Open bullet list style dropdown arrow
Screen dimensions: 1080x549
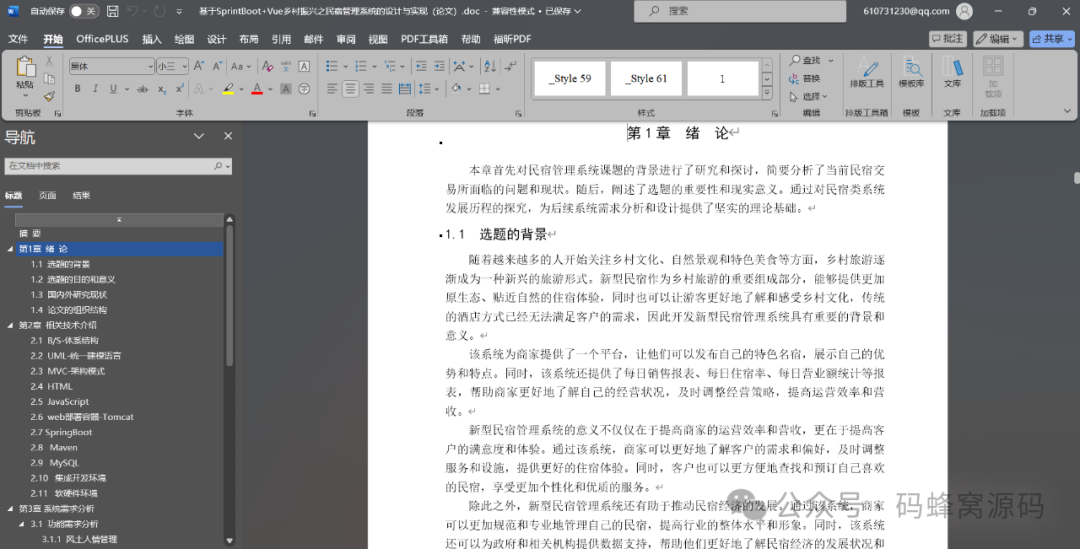[x=346, y=67]
